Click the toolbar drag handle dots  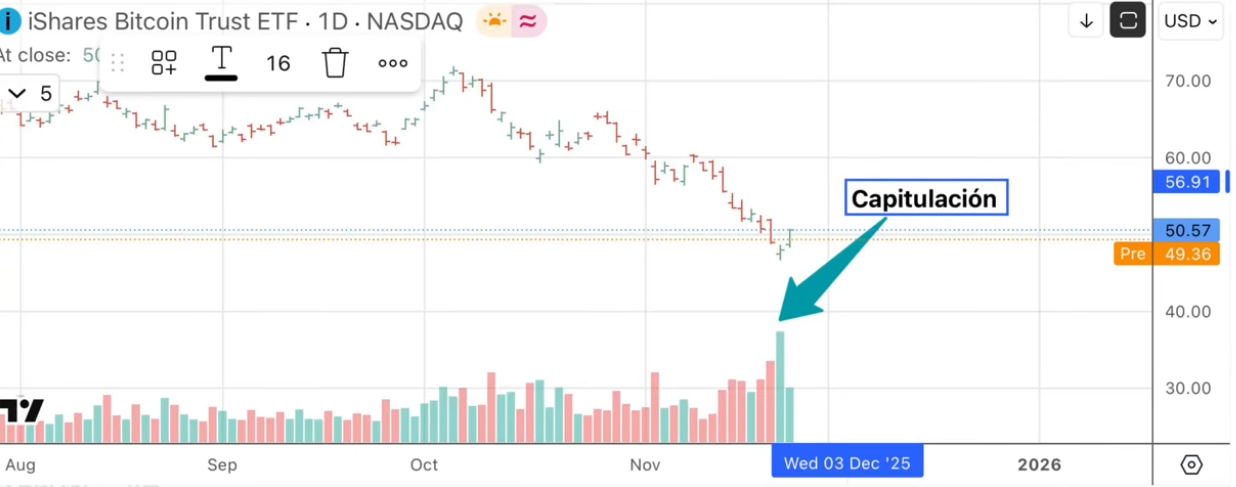(x=117, y=63)
